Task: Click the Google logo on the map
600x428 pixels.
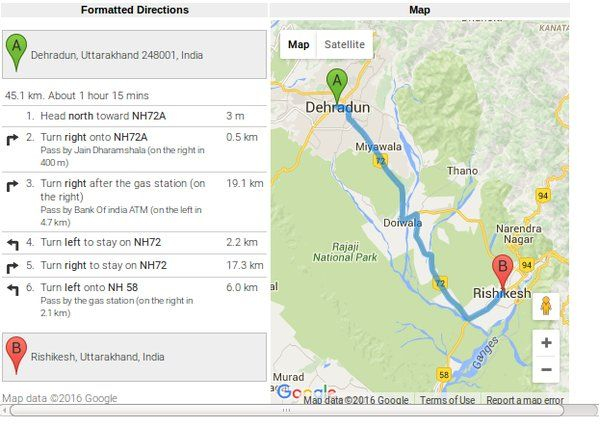Action: click(306, 392)
